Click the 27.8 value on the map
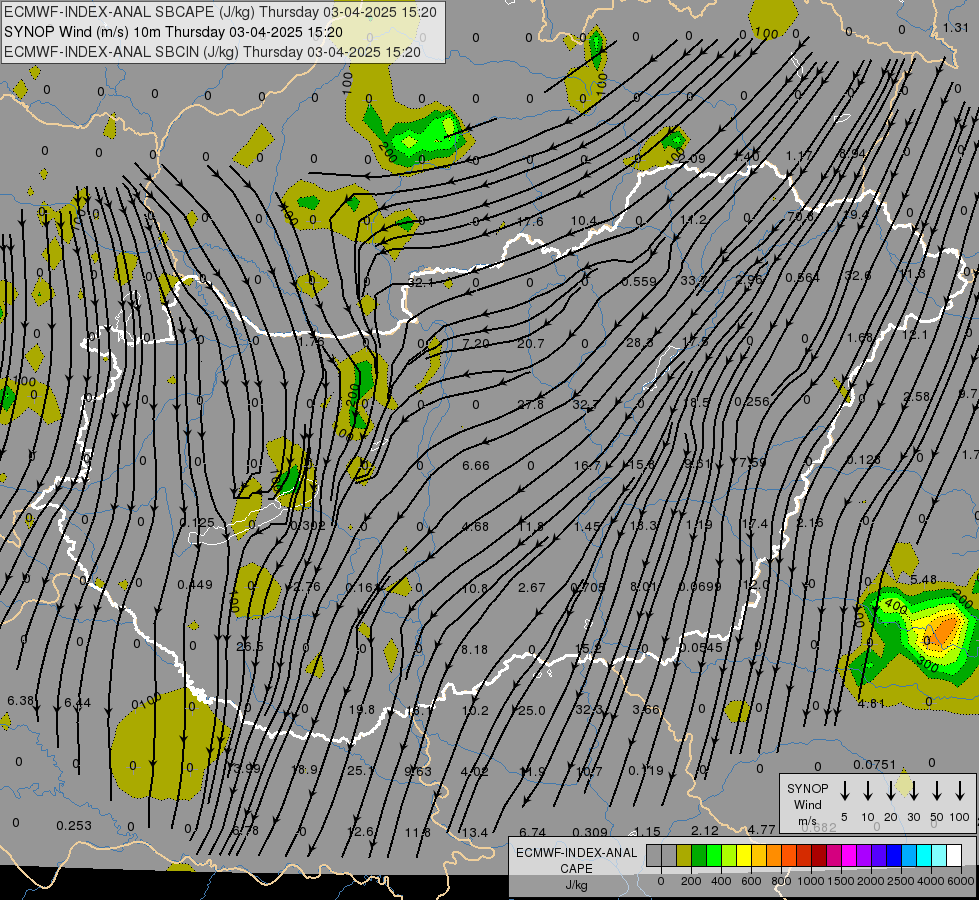The width and height of the screenshot is (979, 900). coord(530,405)
